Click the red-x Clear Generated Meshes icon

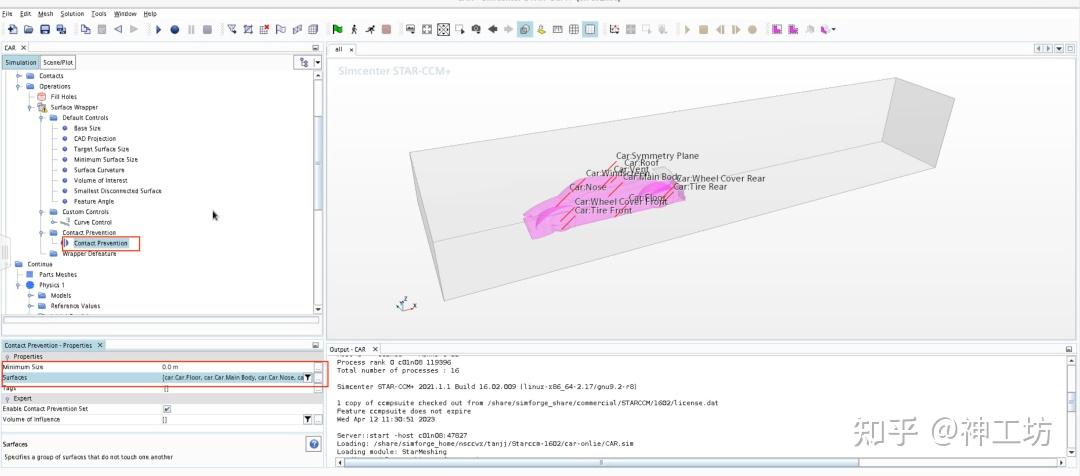click(264, 29)
